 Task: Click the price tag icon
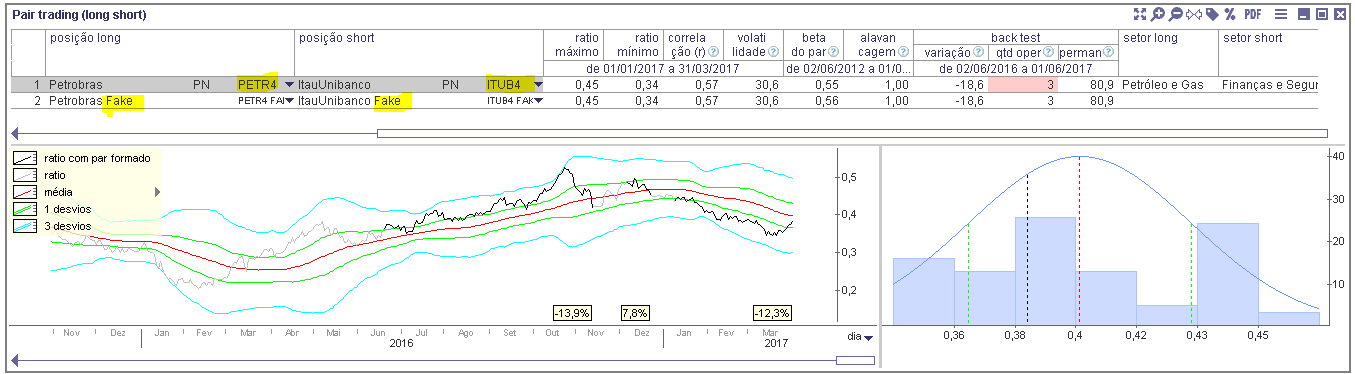pos(1211,15)
